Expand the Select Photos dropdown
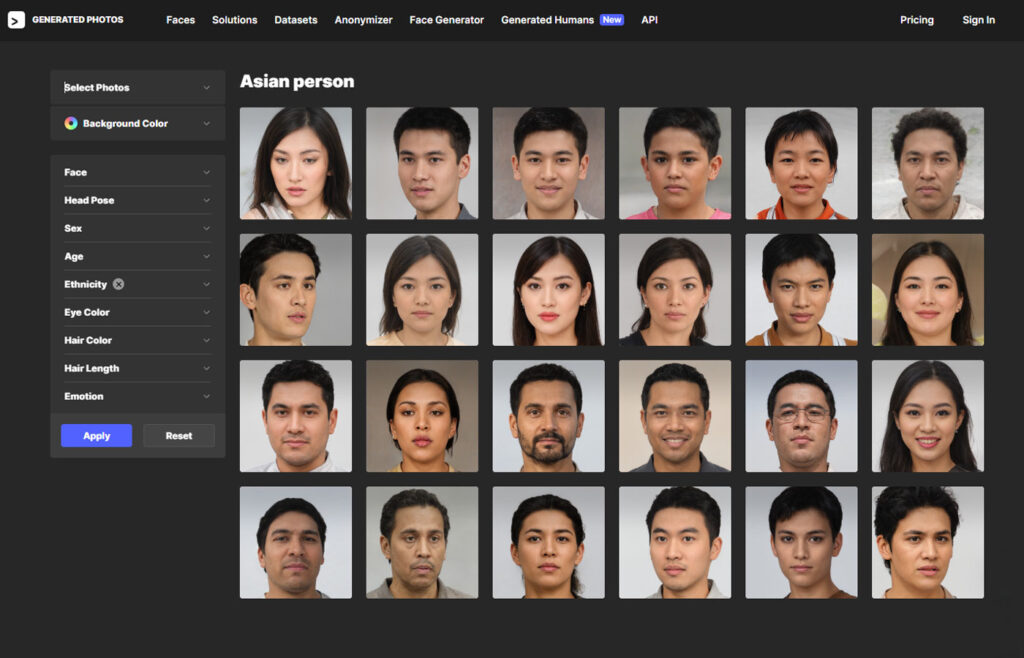This screenshot has height=658, width=1024. point(138,87)
